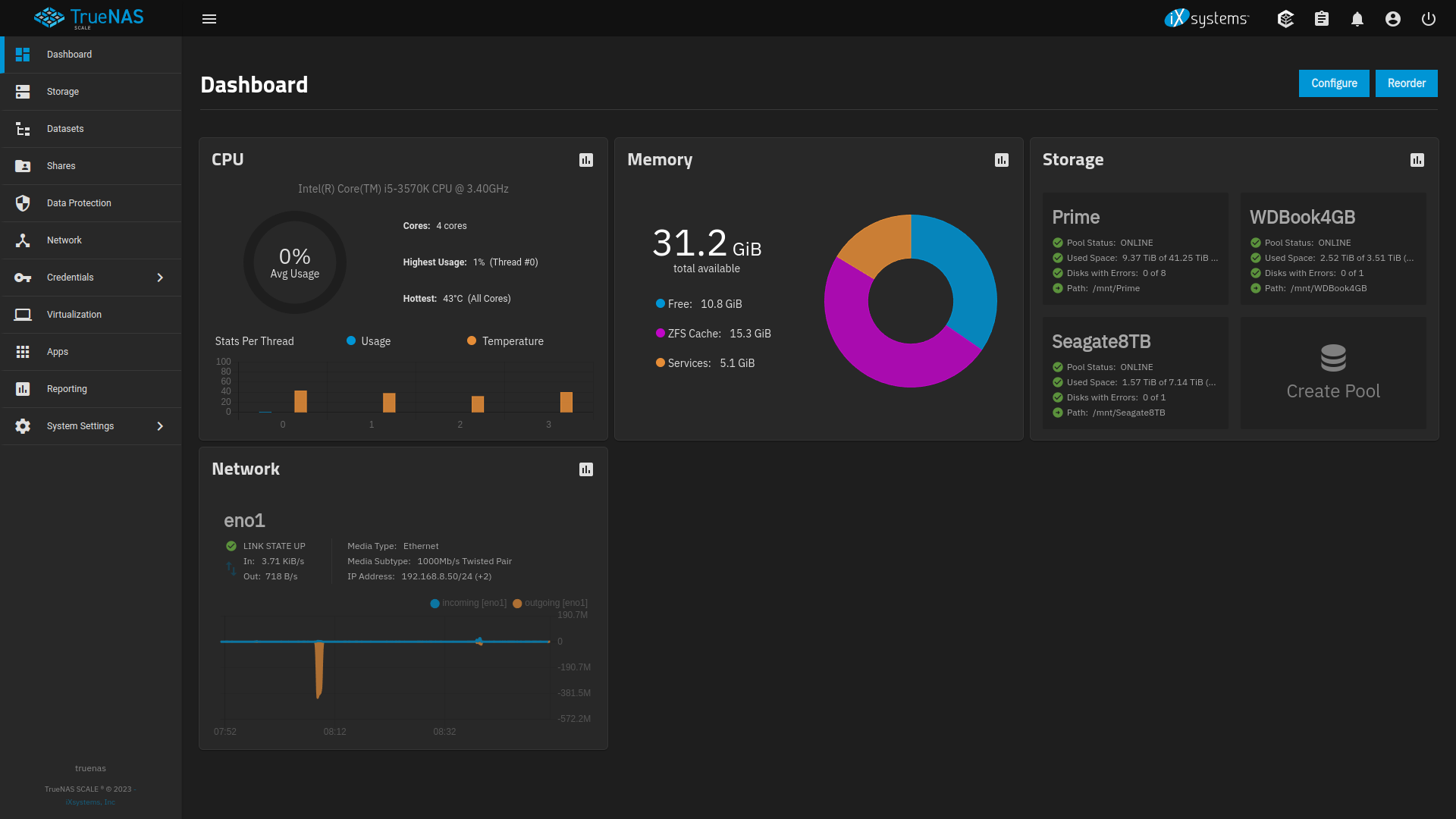Click the Reorder dashboard button
The width and height of the screenshot is (1456, 819).
(x=1406, y=83)
